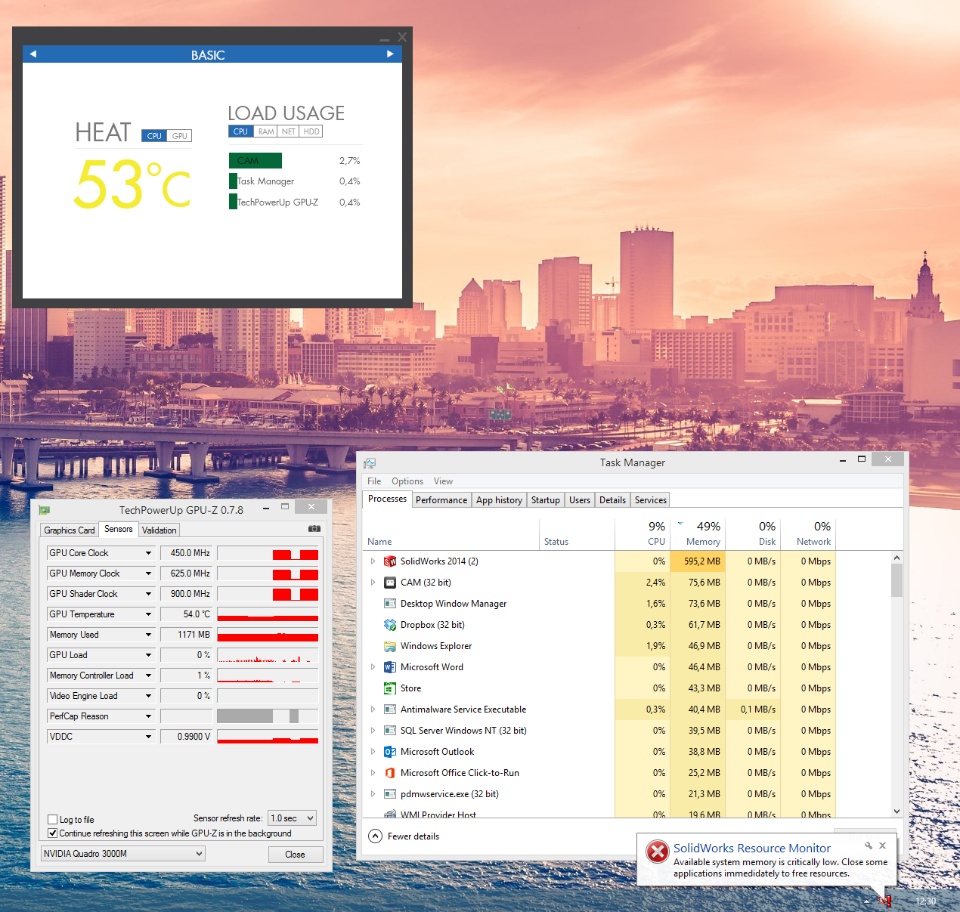Take a GPU-Z screenshot with camera icon
Viewport: 960px width, 912px height.
point(314,528)
